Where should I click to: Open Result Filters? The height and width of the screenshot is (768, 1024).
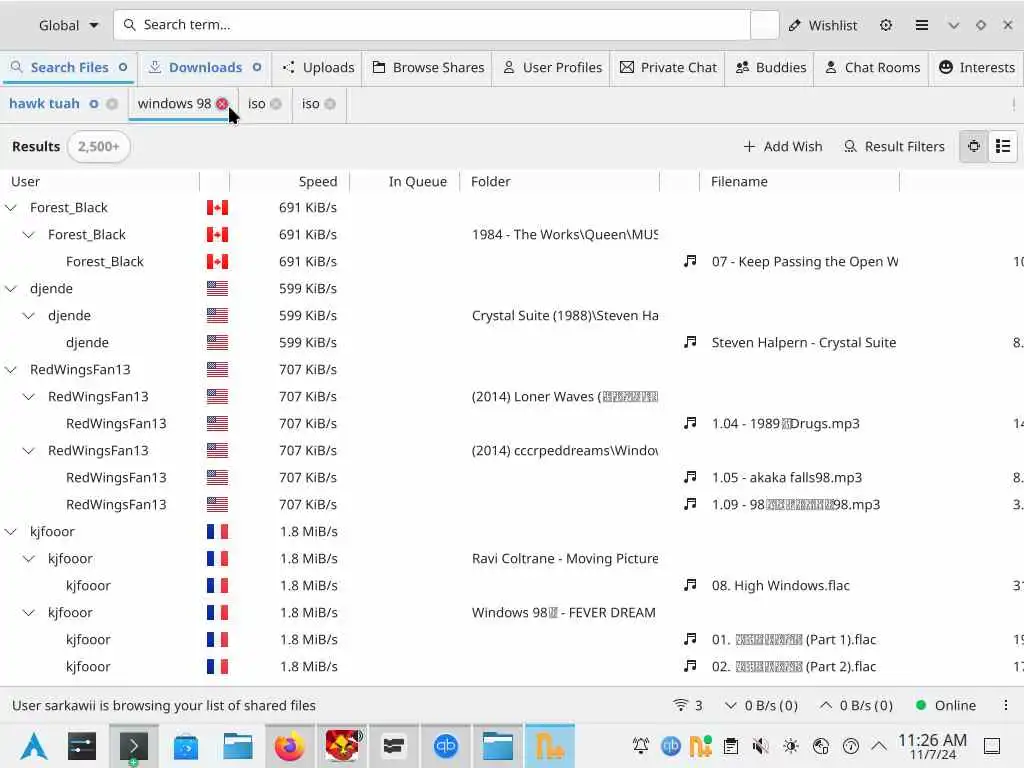click(894, 146)
